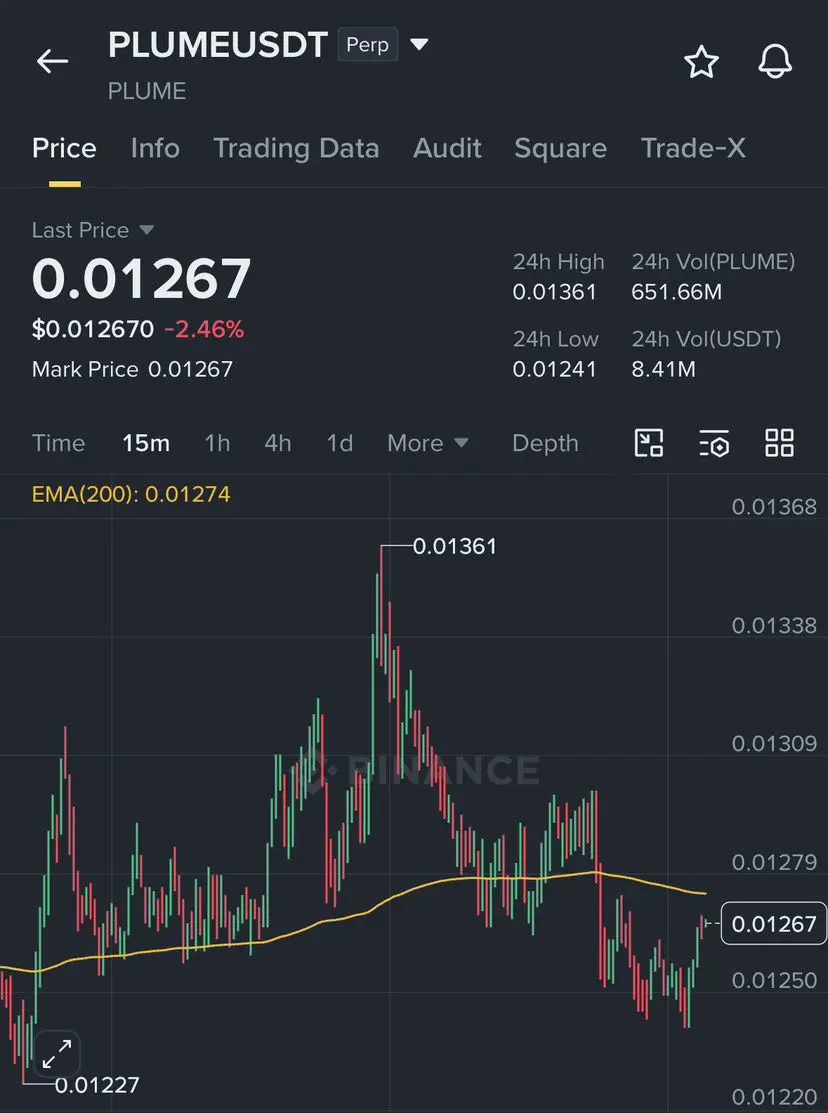Tap the Perp contract badge
Image resolution: width=828 pixels, height=1113 pixels.
pos(367,45)
